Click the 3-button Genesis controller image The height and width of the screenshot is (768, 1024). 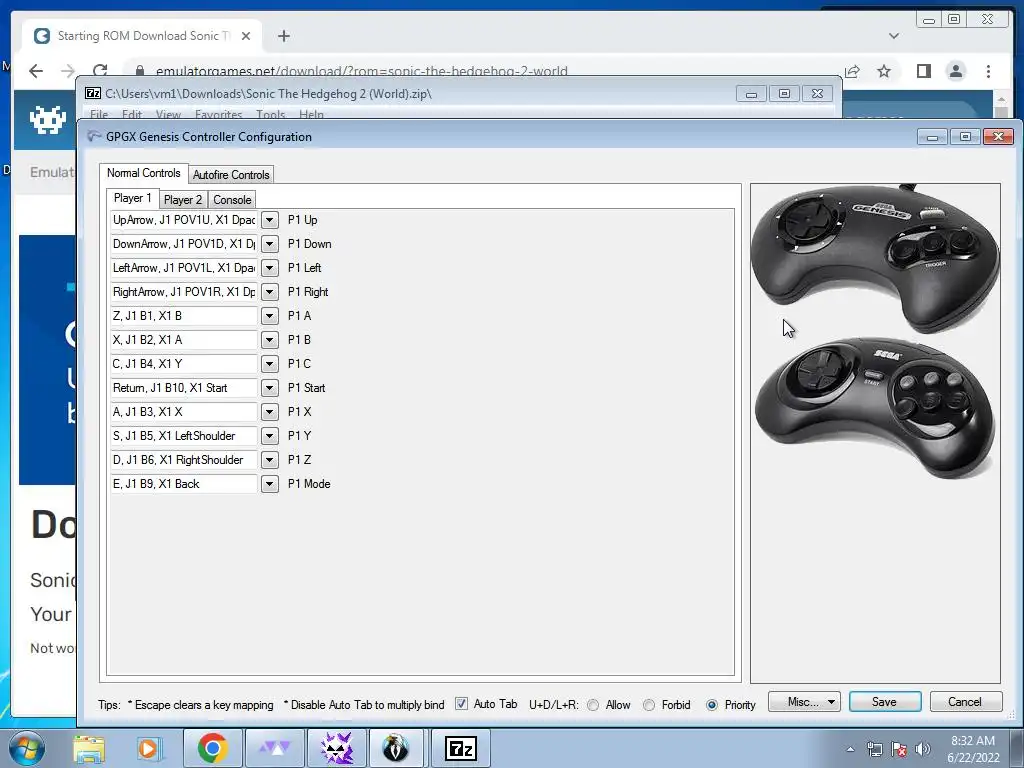874,257
